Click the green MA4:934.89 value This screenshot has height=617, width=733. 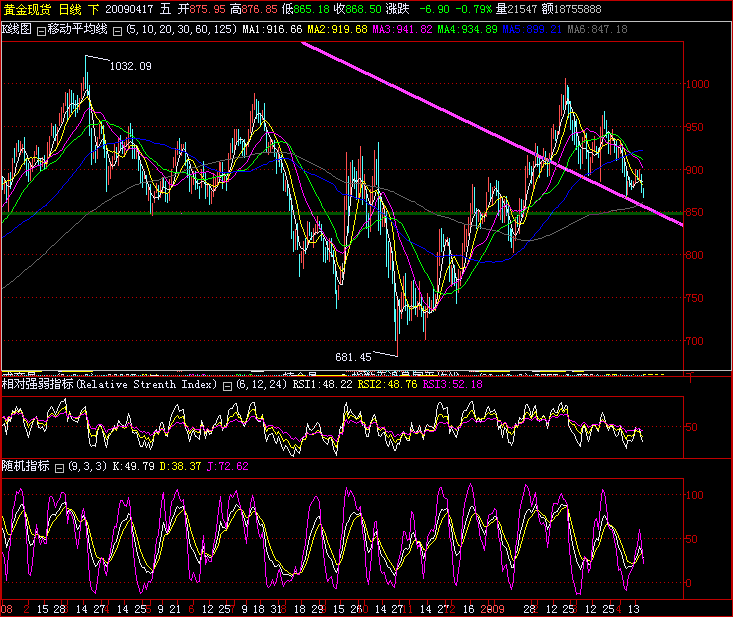tap(467, 29)
